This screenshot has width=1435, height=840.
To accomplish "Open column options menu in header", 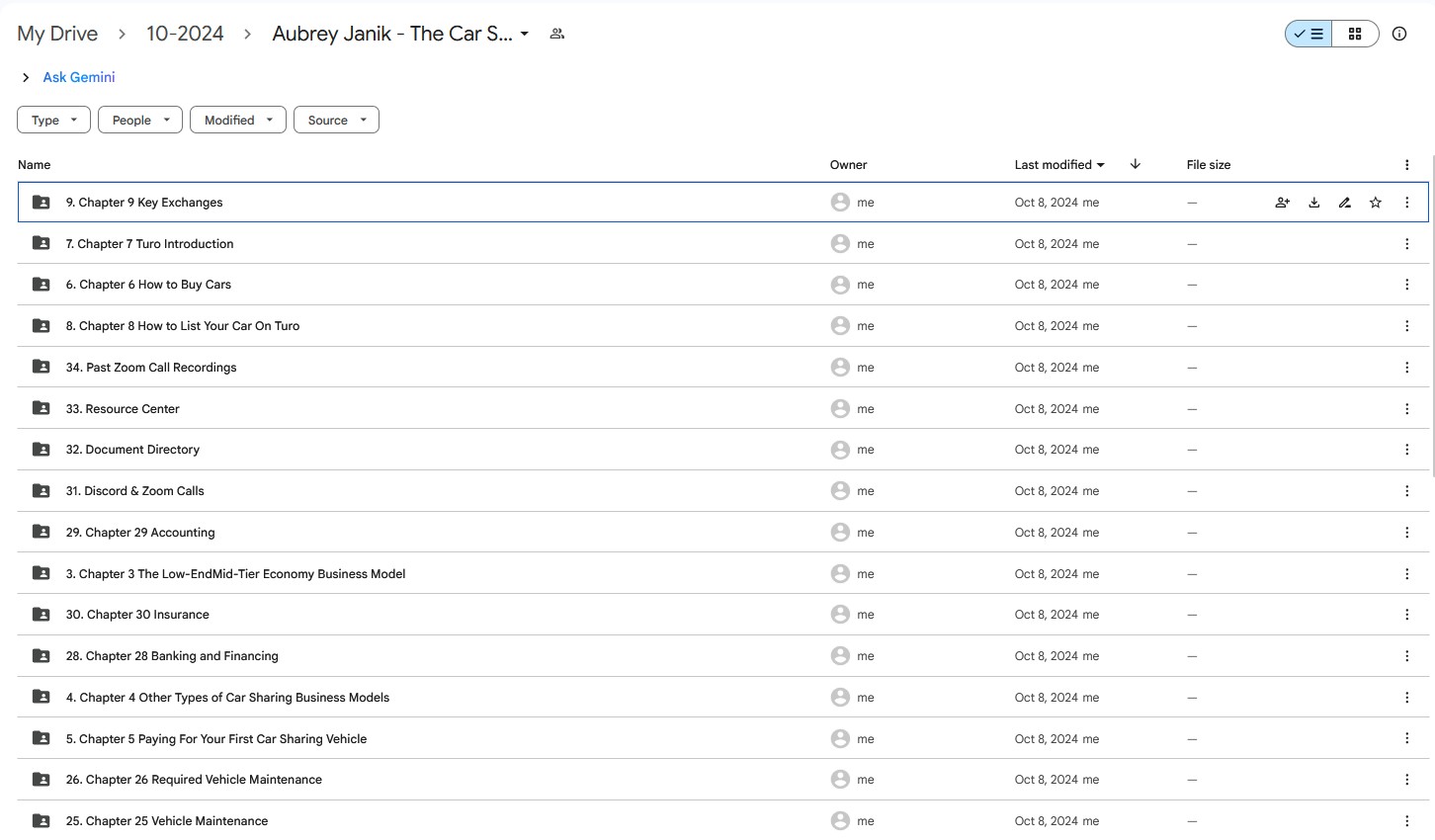I will (x=1406, y=165).
